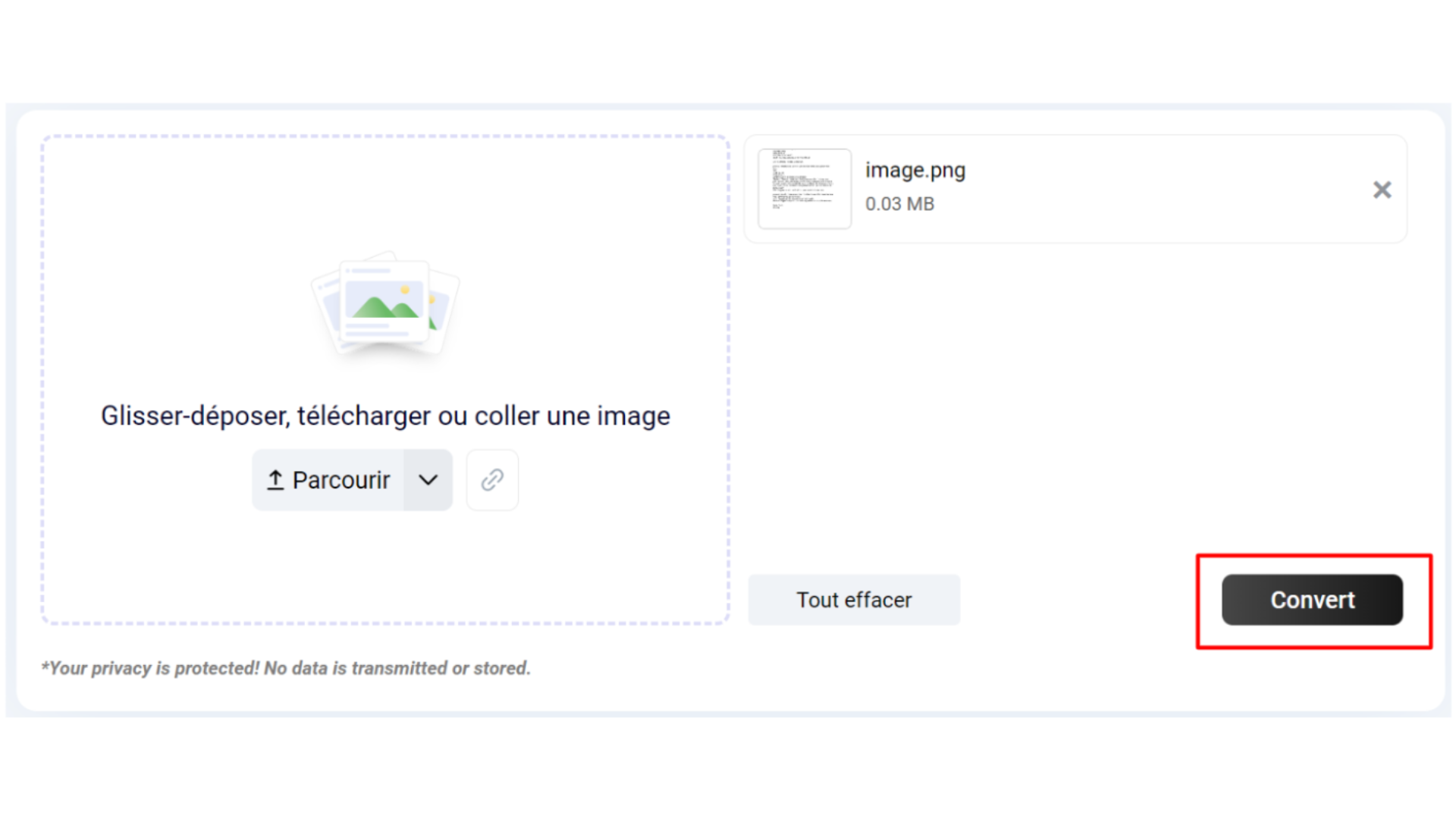
Task: Click the yellow sun dot in the upload illustration
Action: pyautogui.click(x=404, y=288)
